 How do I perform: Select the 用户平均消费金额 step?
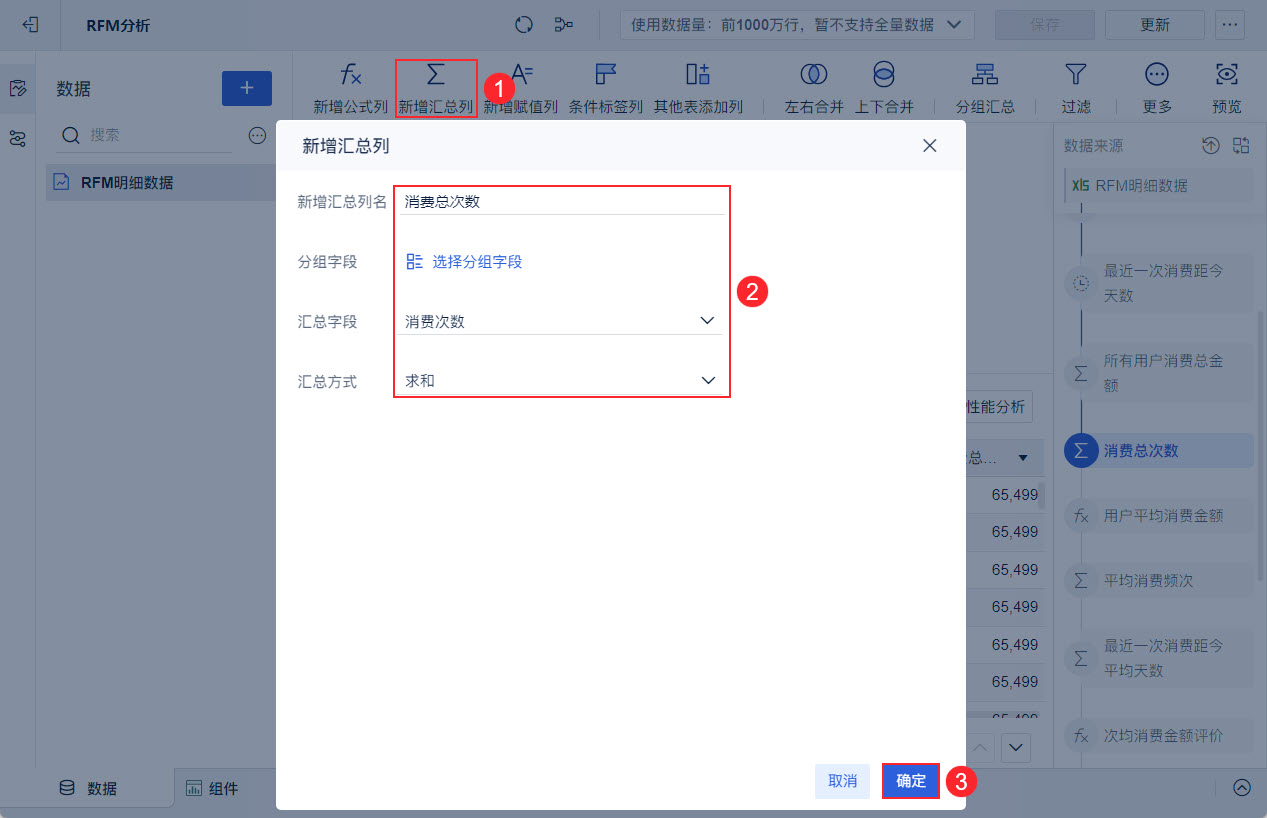click(x=1160, y=516)
